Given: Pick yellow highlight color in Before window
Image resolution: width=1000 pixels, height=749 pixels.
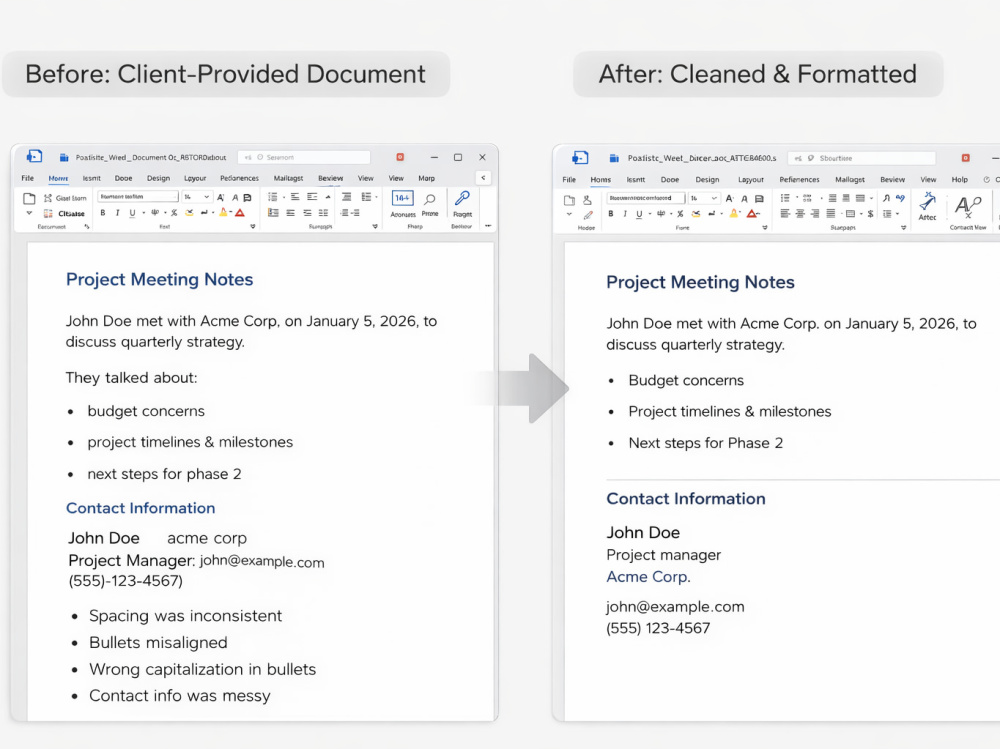Looking at the screenshot, I should click(223, 212).
